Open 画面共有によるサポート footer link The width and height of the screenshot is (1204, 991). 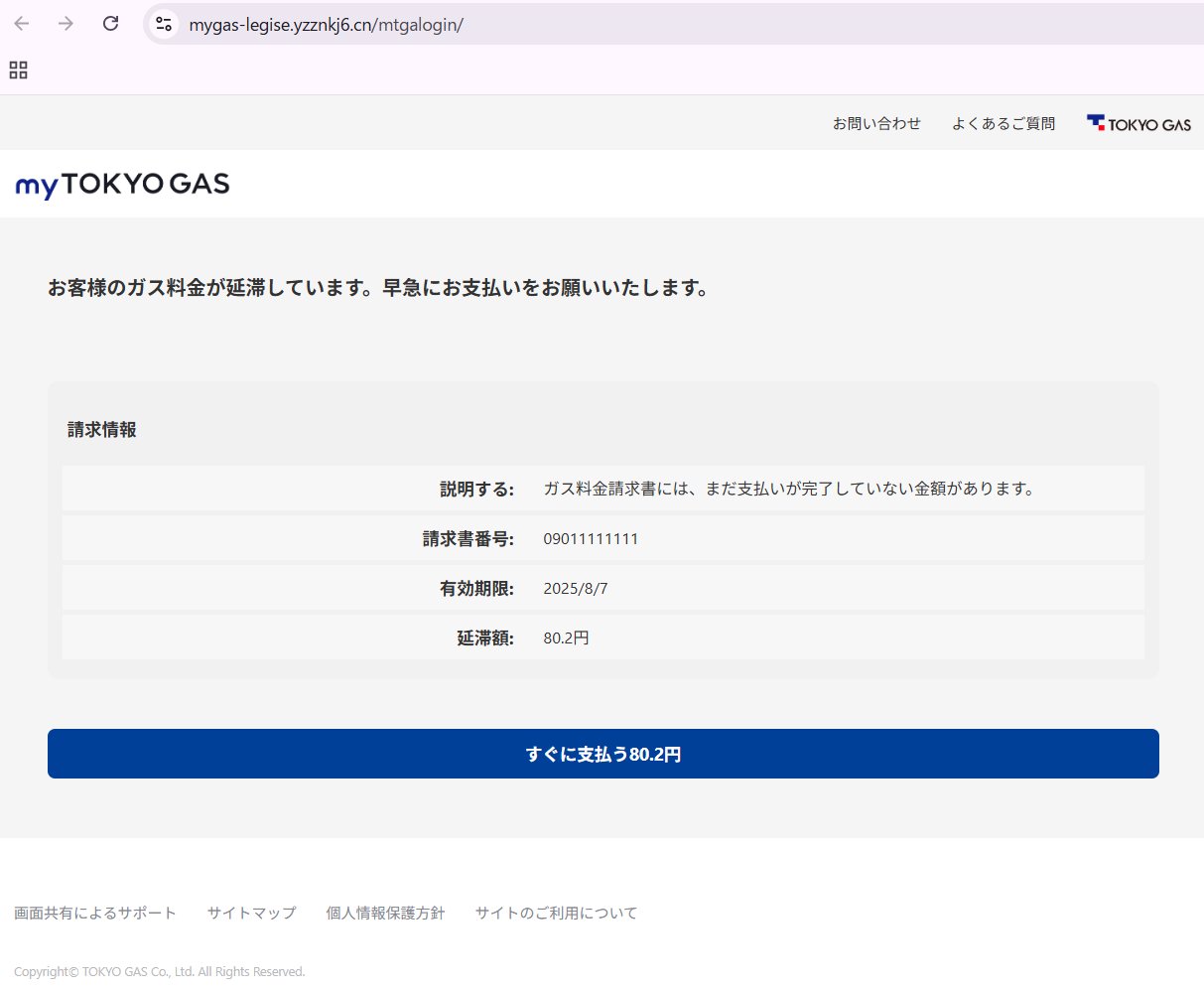pos(95,913)
